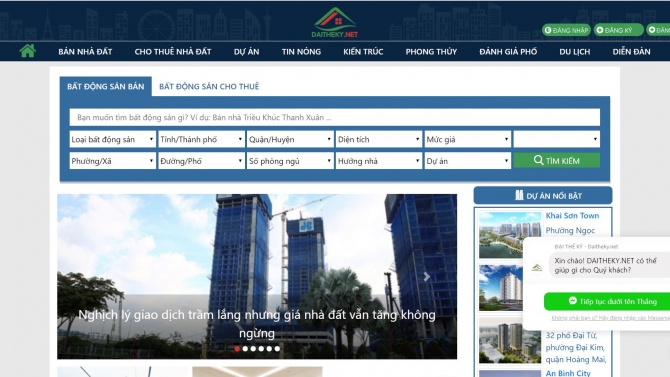Viewport: 670px width, 377px height.
Task: Open the Nghịch lý giao dịch trầm lắng article
Action: [x=257, y=324]
